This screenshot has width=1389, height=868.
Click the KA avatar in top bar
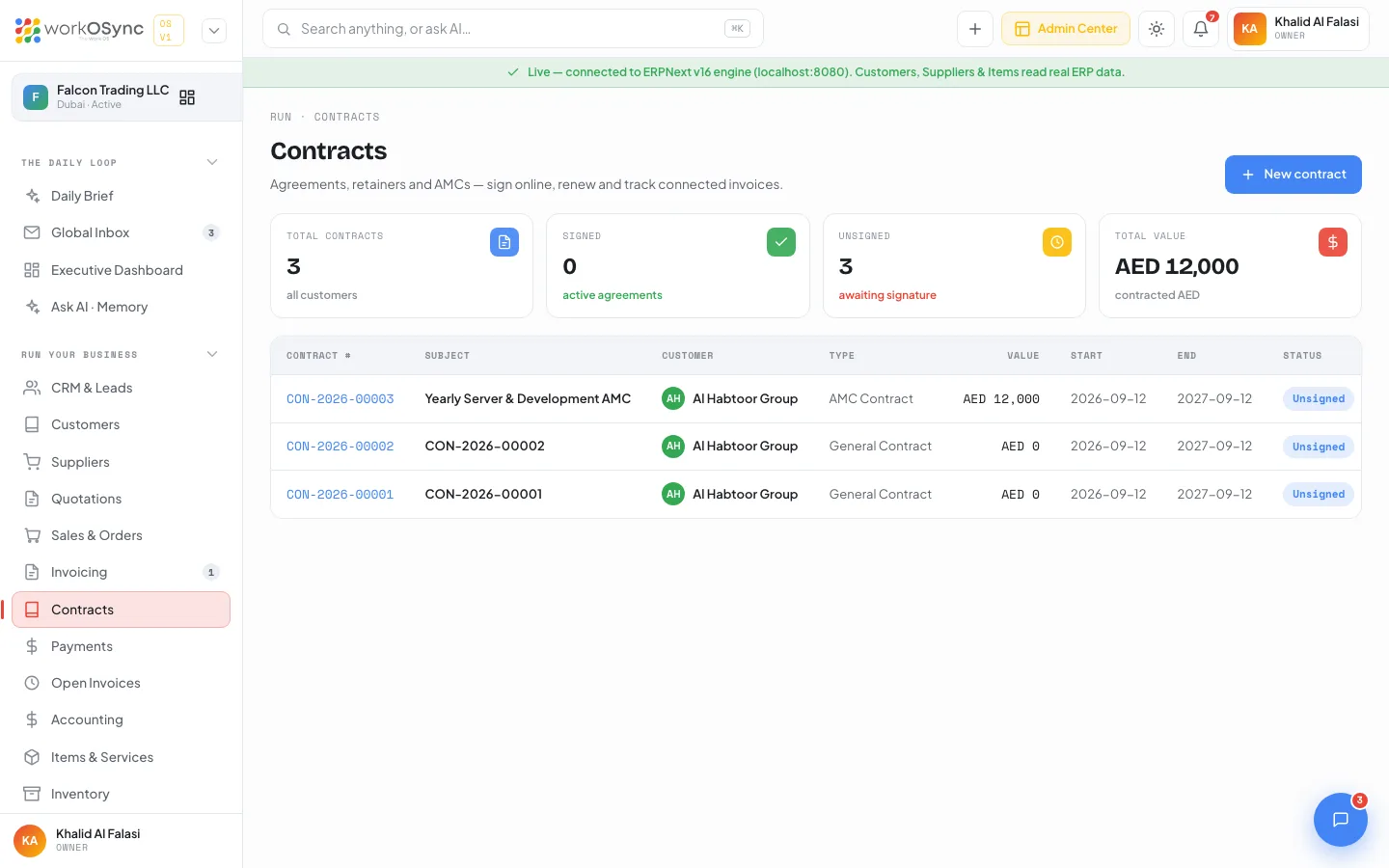pos(1249,29)
